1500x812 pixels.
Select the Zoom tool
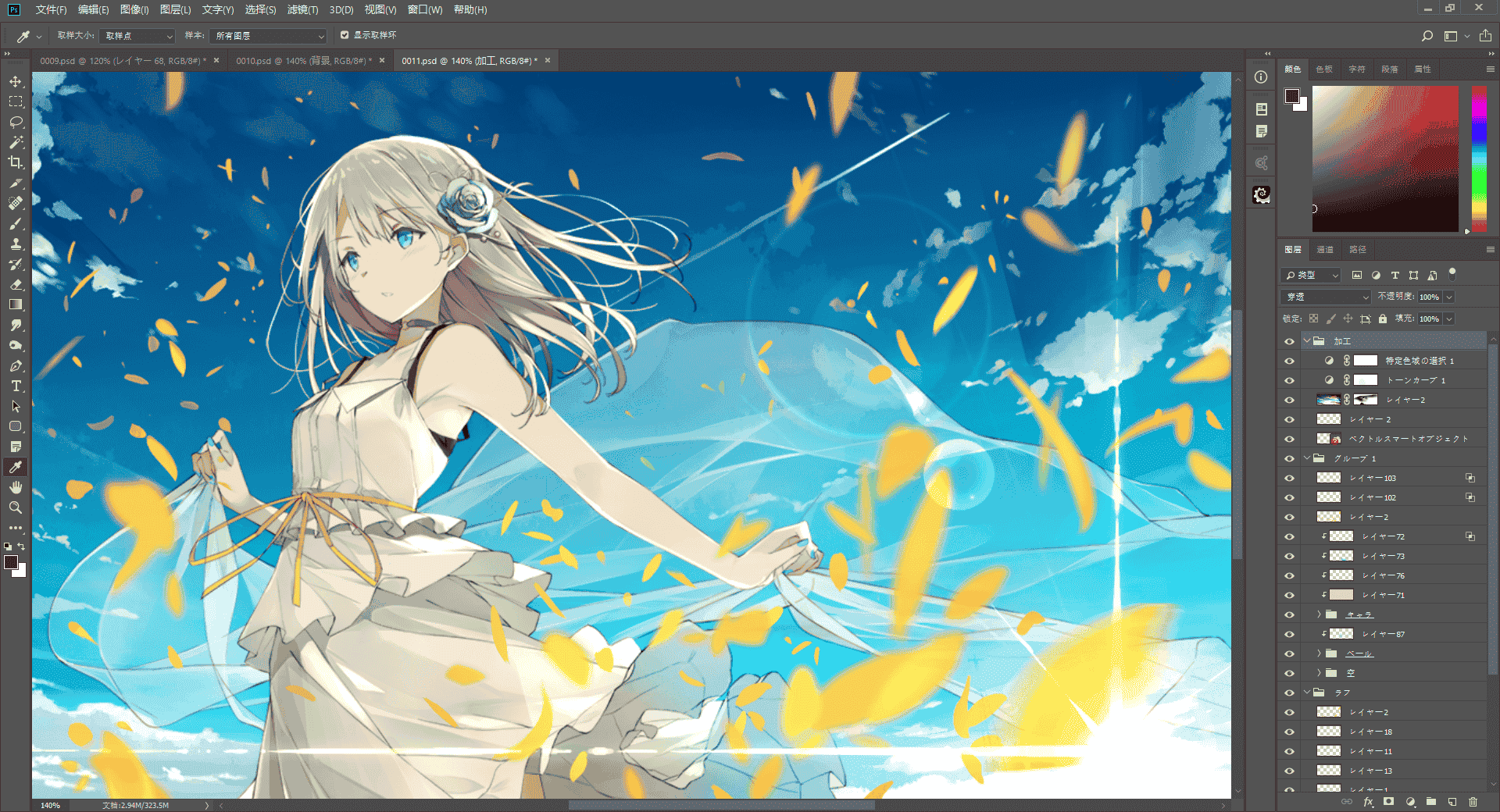coord(16,507)
